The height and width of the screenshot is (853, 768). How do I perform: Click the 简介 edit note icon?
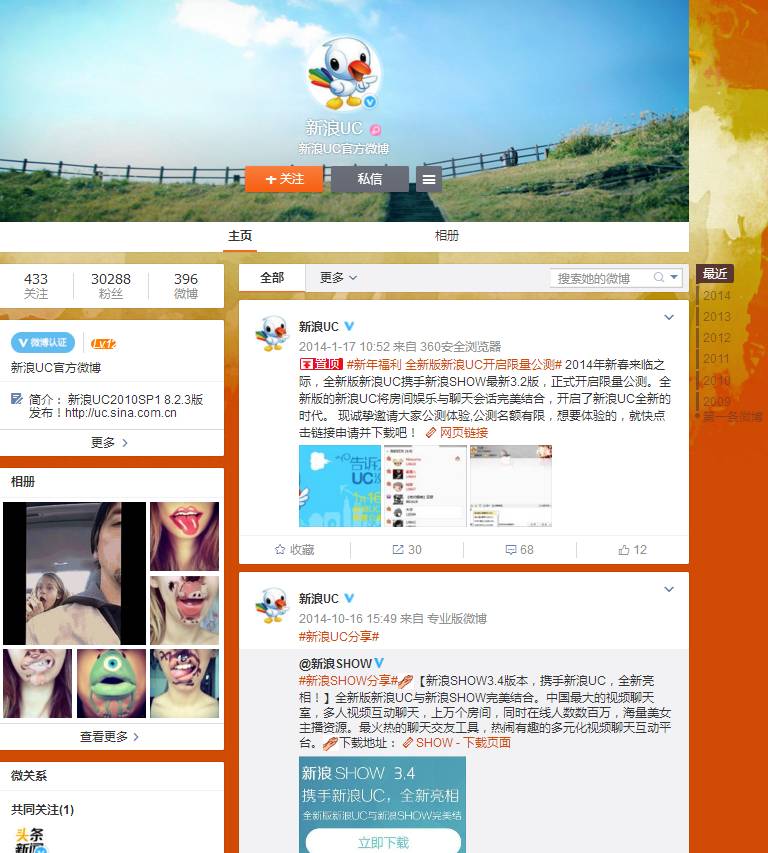click(x=17, y=399)
